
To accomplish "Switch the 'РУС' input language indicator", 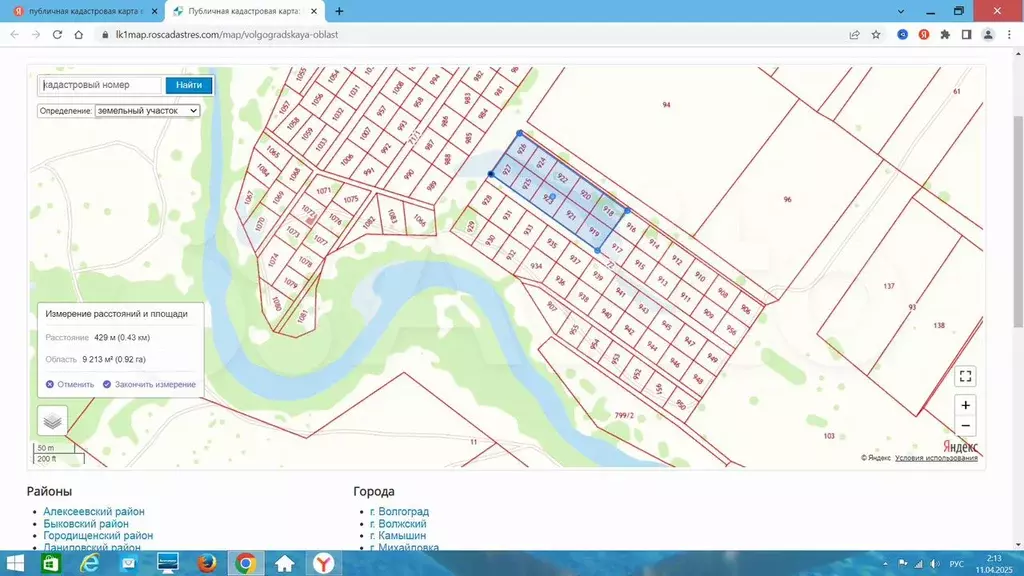I will click(x=957, y=564).
